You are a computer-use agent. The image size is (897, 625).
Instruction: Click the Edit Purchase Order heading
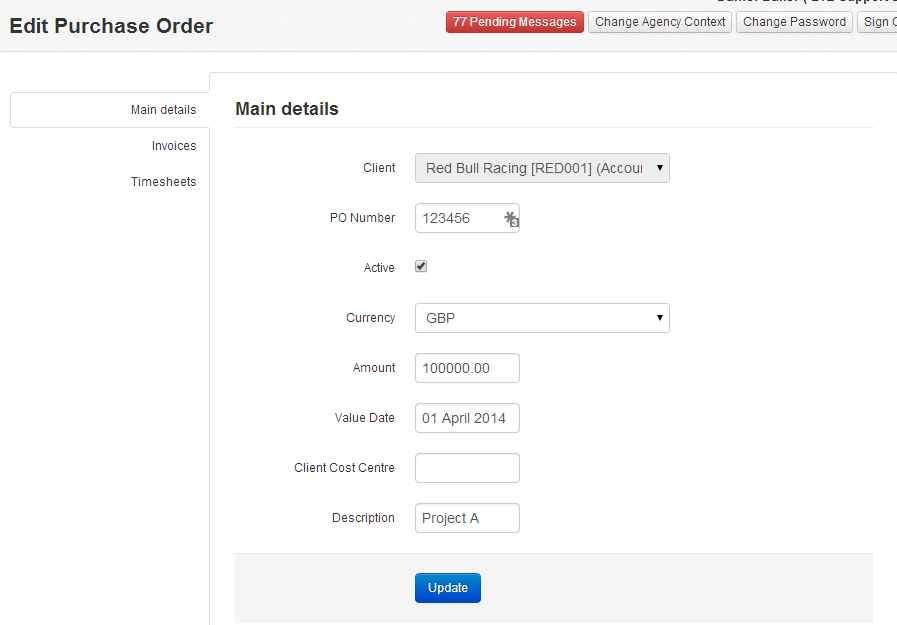(x=111, y=26)
